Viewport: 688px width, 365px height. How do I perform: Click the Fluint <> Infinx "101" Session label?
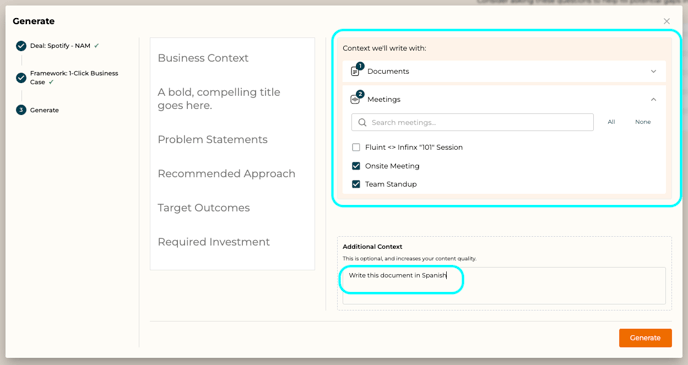tap(414, 147)
